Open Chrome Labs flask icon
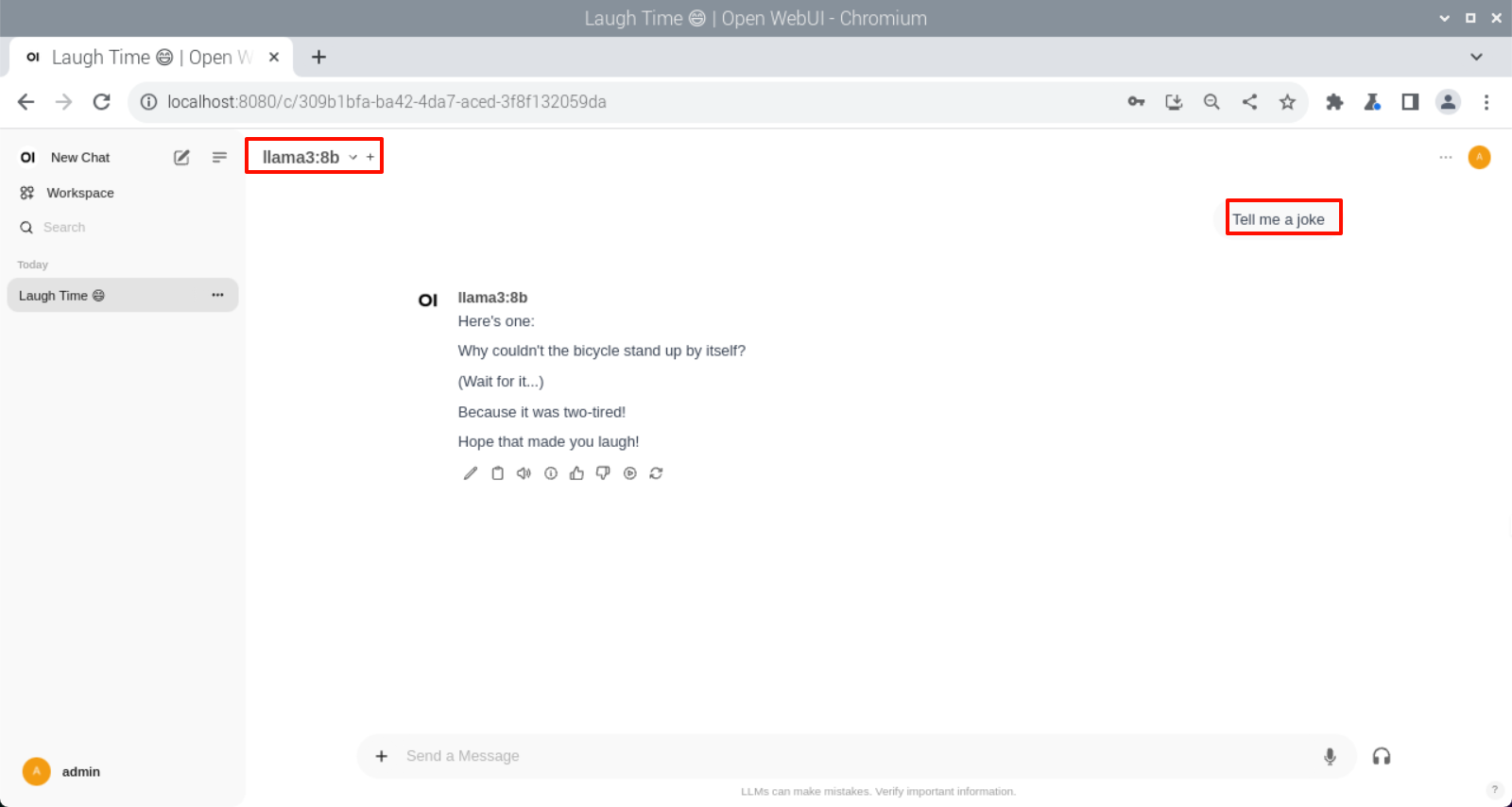Screen dimensions: 1512x807 pyautogui.click(x=1372, y=102)
